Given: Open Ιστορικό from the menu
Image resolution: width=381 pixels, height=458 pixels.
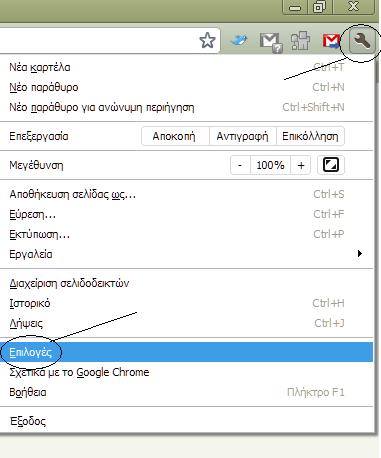Looking at the screenshot, I should 186,303.
